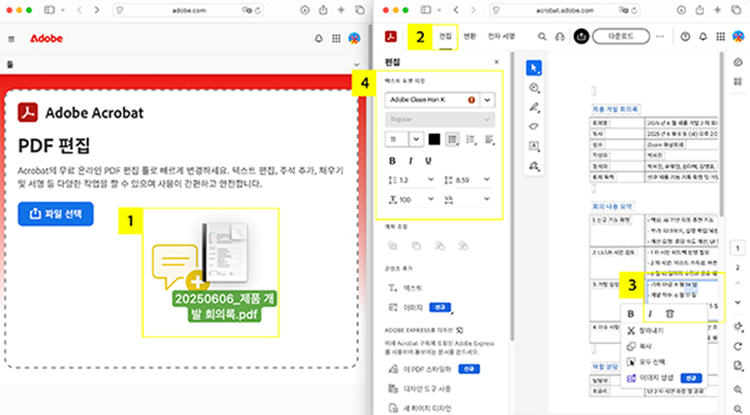Click the headphones AI assistant icon
The width and height of the screenshot is (750, 415).
point(560,36)
